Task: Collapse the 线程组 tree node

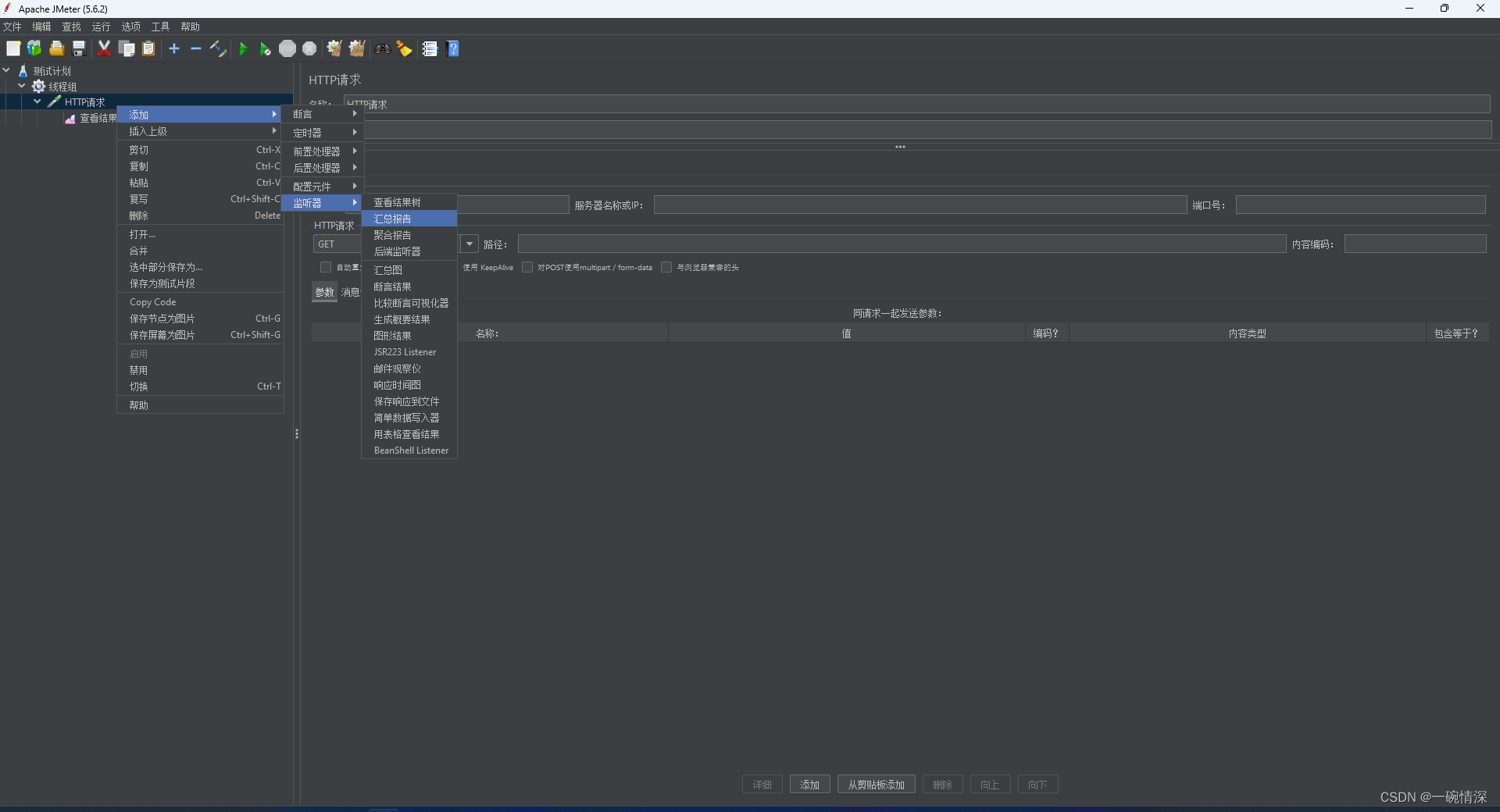Action: coord(22,86)
